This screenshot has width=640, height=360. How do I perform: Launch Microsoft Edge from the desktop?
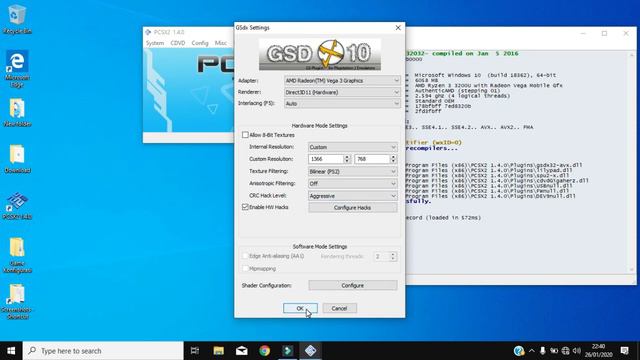click(x=17, y=69)
